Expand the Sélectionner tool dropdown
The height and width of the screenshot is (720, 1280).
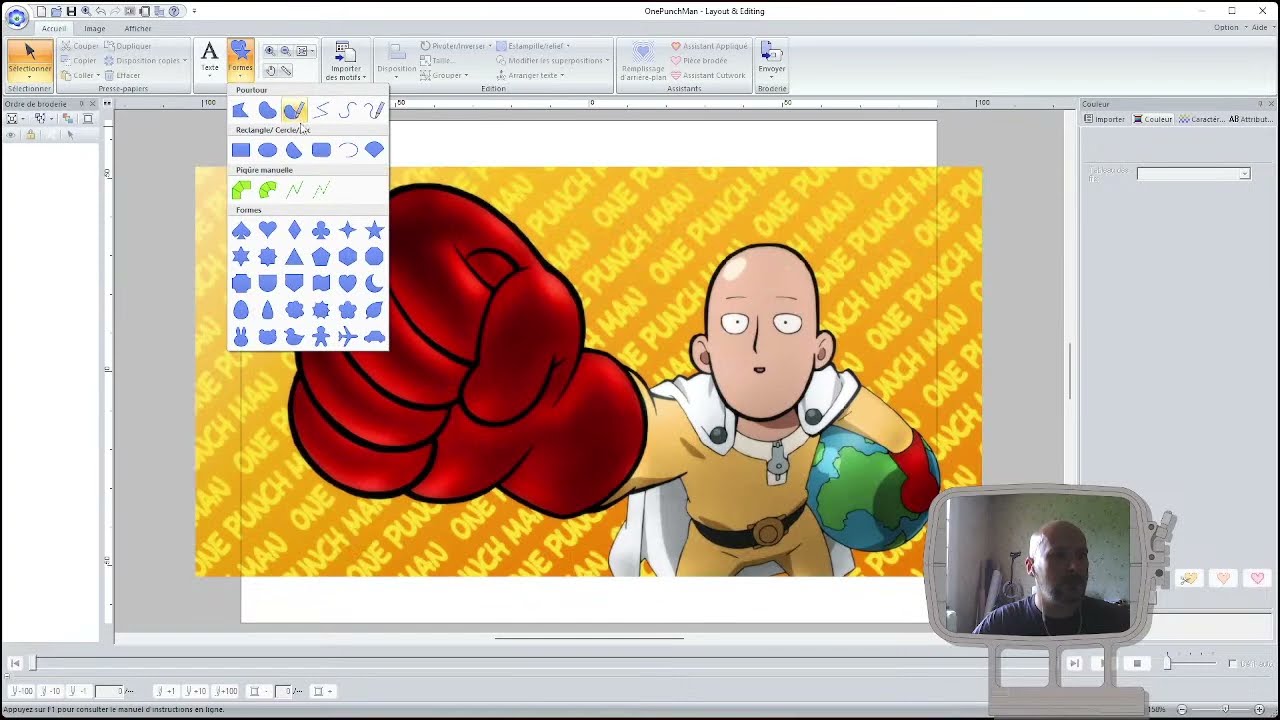(x=29, y=59)
